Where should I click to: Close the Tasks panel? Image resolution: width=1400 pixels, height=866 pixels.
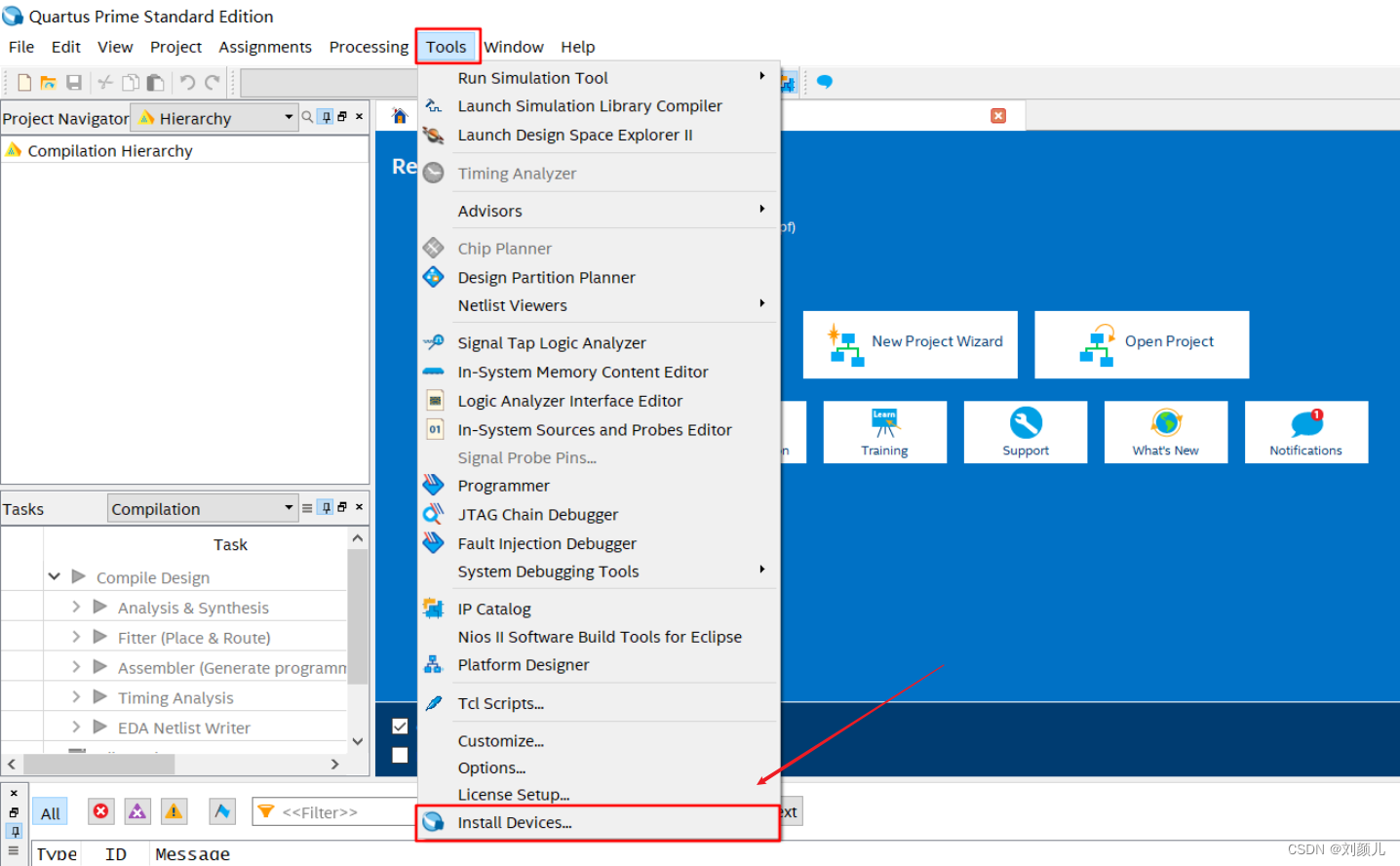point(359,507)
